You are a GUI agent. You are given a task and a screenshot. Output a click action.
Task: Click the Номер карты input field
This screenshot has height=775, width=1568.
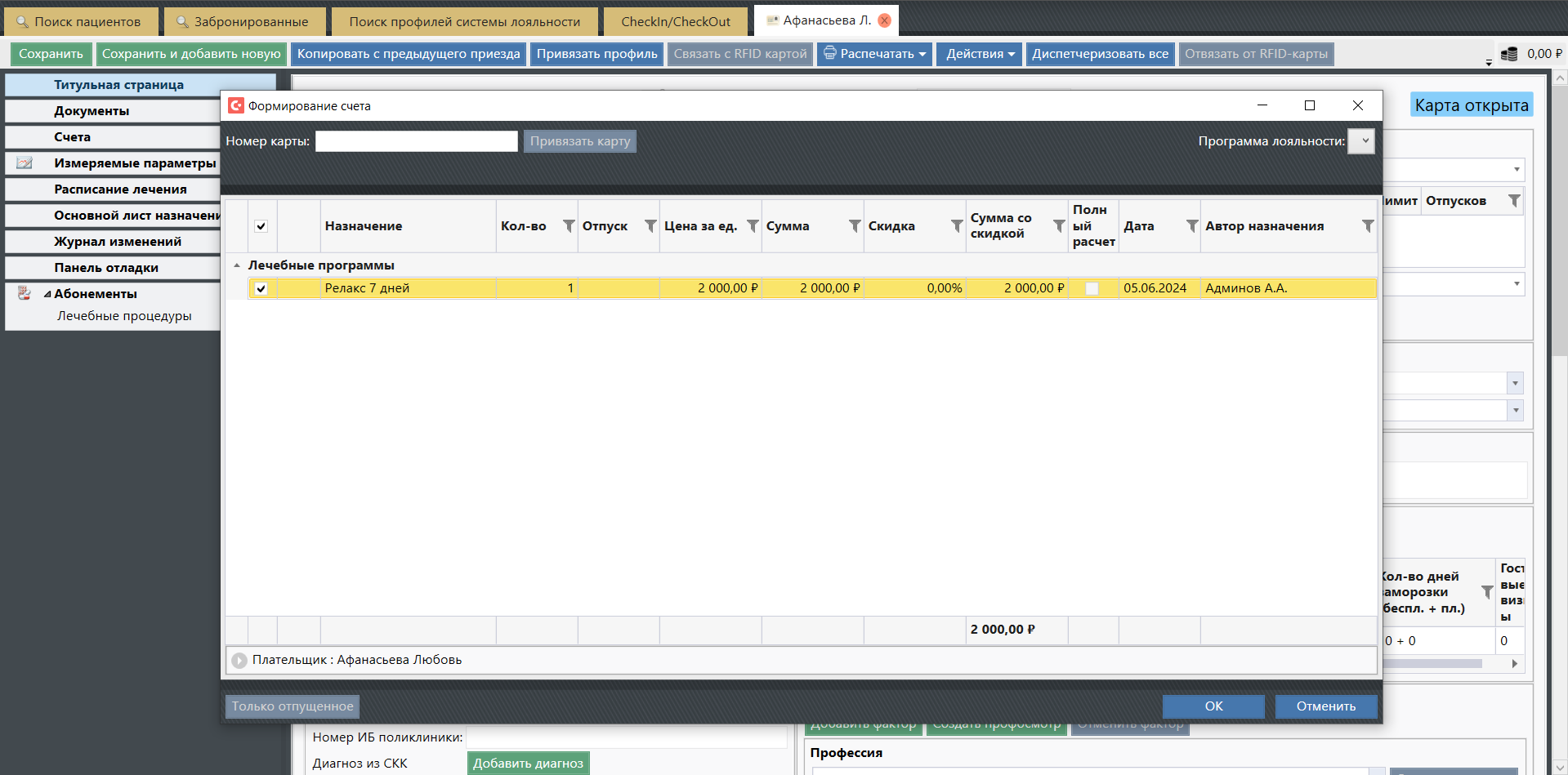pos(416,141)
